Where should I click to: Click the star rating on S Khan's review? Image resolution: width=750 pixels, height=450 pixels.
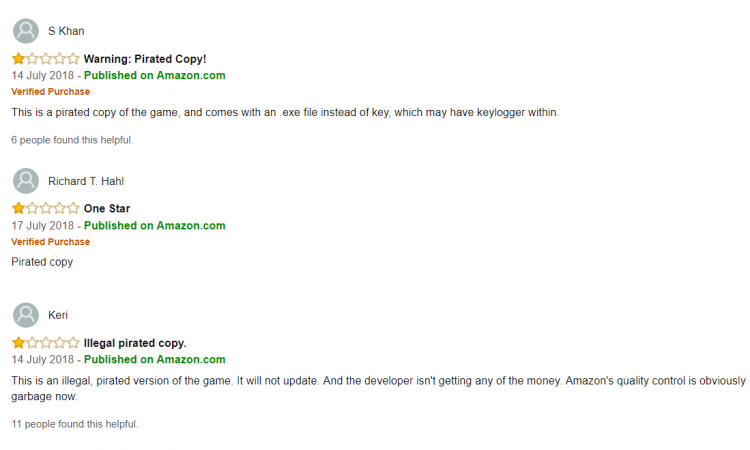pos(45,59)
